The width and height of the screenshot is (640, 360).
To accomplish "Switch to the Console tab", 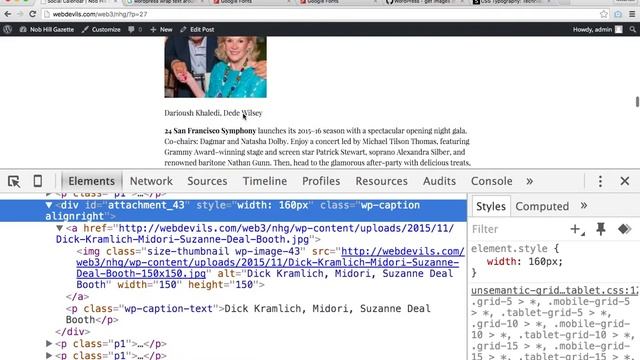I will (x=491, y=181).
